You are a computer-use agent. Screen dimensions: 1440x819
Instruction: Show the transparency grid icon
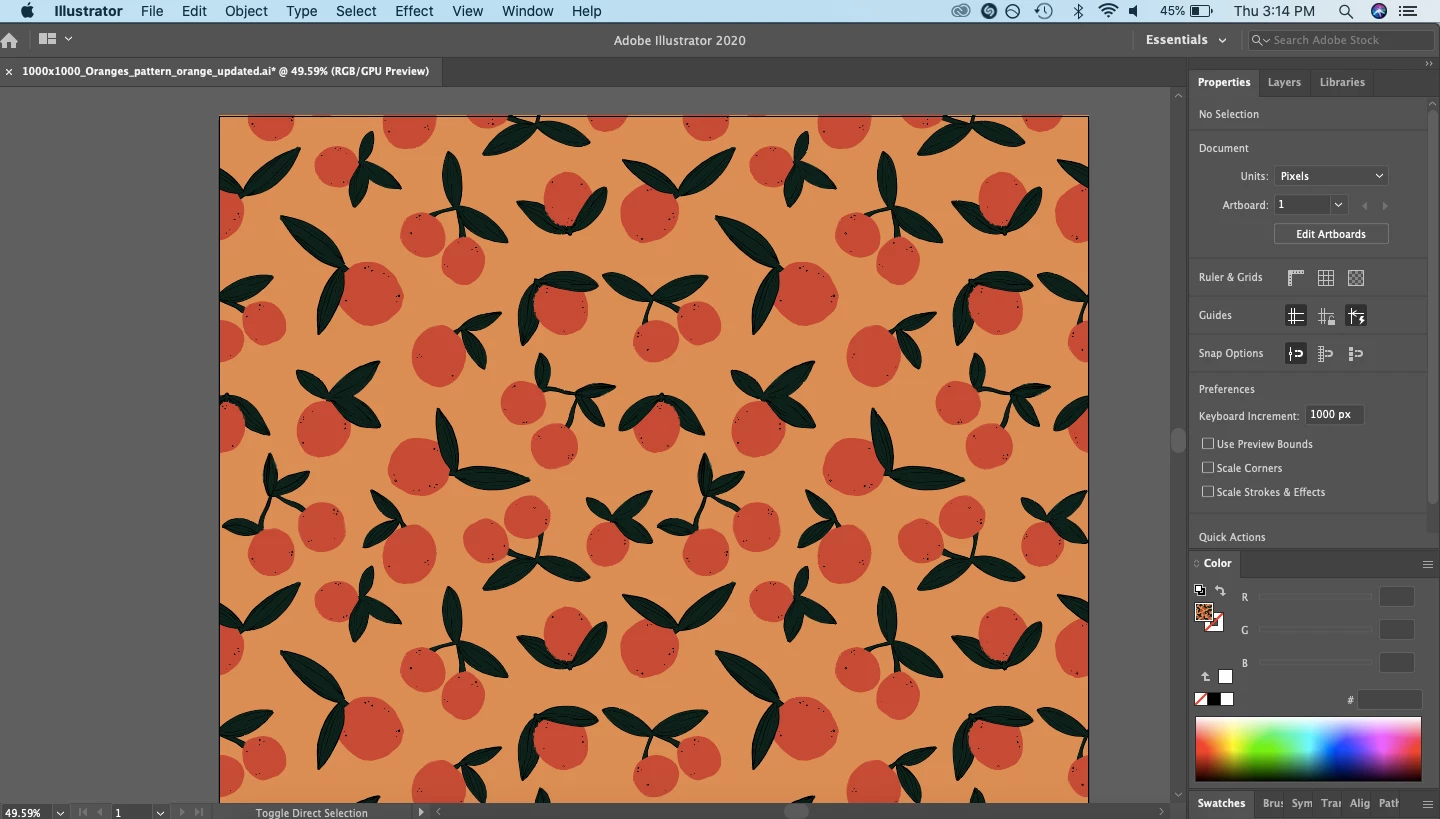(1356, 278)
